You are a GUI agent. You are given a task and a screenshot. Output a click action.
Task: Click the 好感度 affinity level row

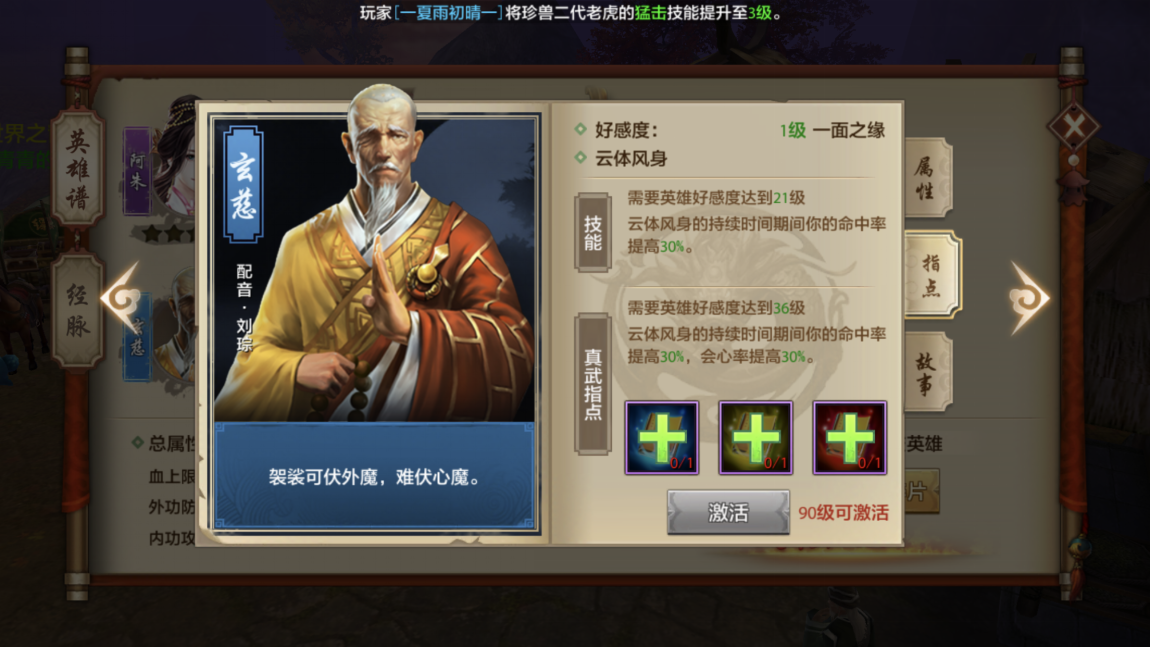(739, 131)
